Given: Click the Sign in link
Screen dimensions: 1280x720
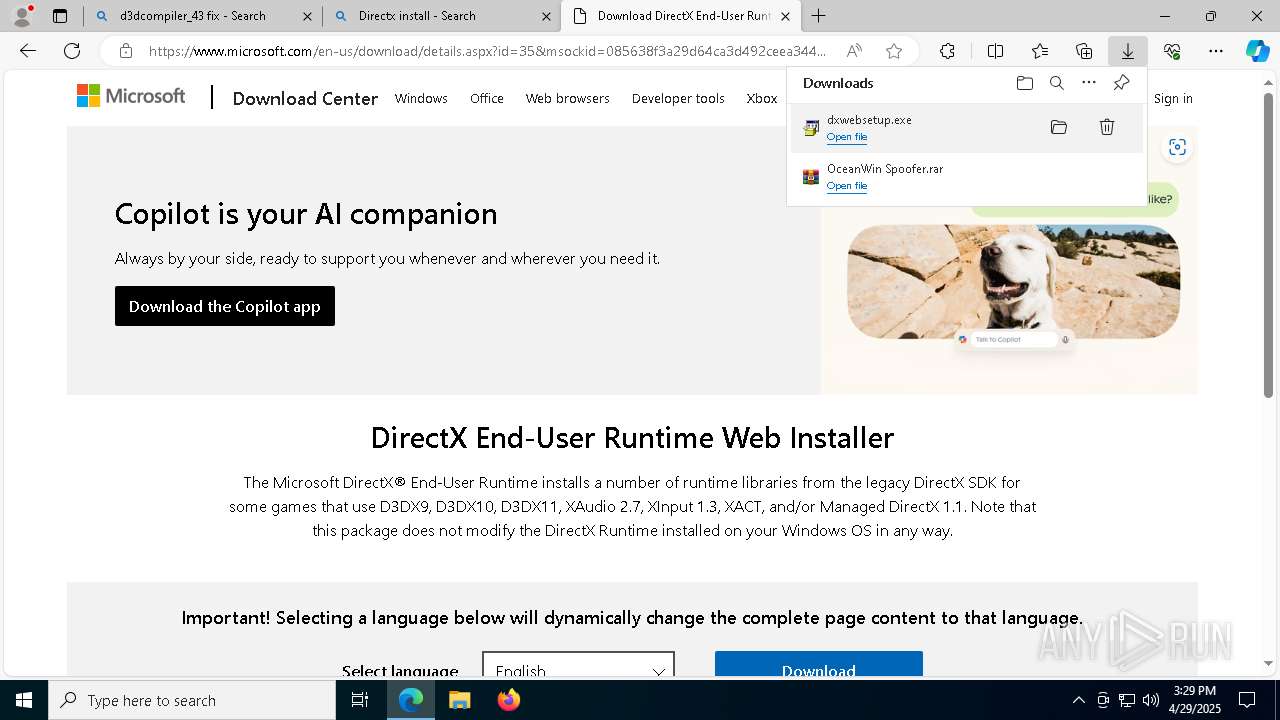Looking at the screenshot, I should click(x=1173, y=98).
